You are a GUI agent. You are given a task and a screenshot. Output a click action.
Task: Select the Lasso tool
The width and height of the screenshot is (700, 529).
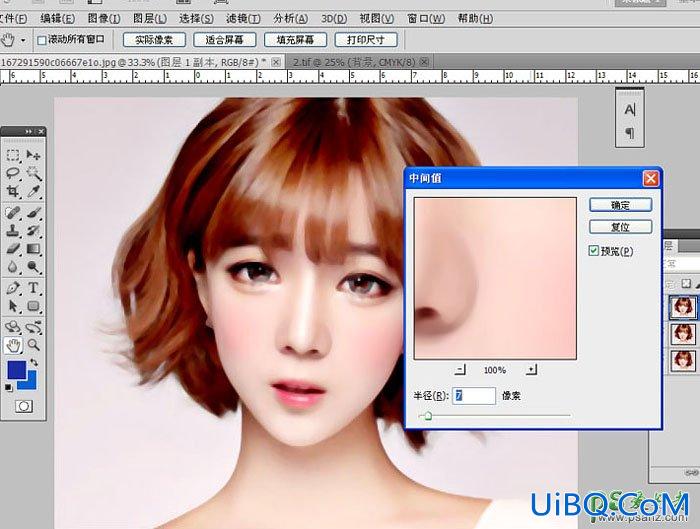click(x=13, y=173)
